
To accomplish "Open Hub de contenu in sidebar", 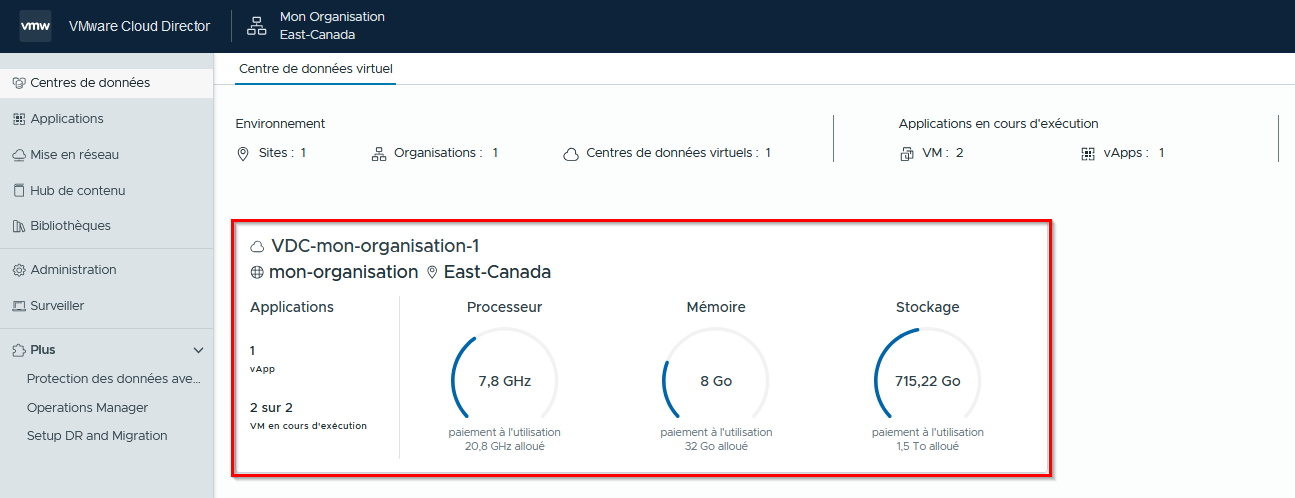I will tap(106, 190).
